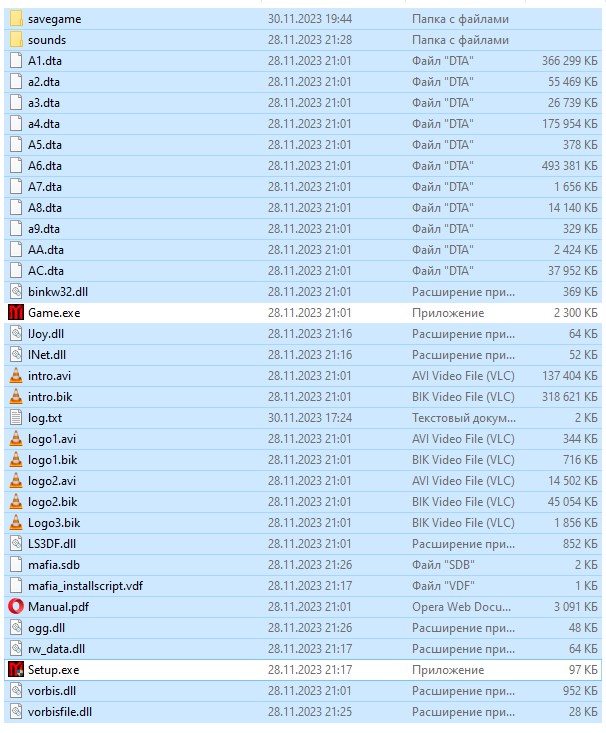Screen dimensions: 606x733
Task: Select the file name a2.dta
Action: pos(44,82)
